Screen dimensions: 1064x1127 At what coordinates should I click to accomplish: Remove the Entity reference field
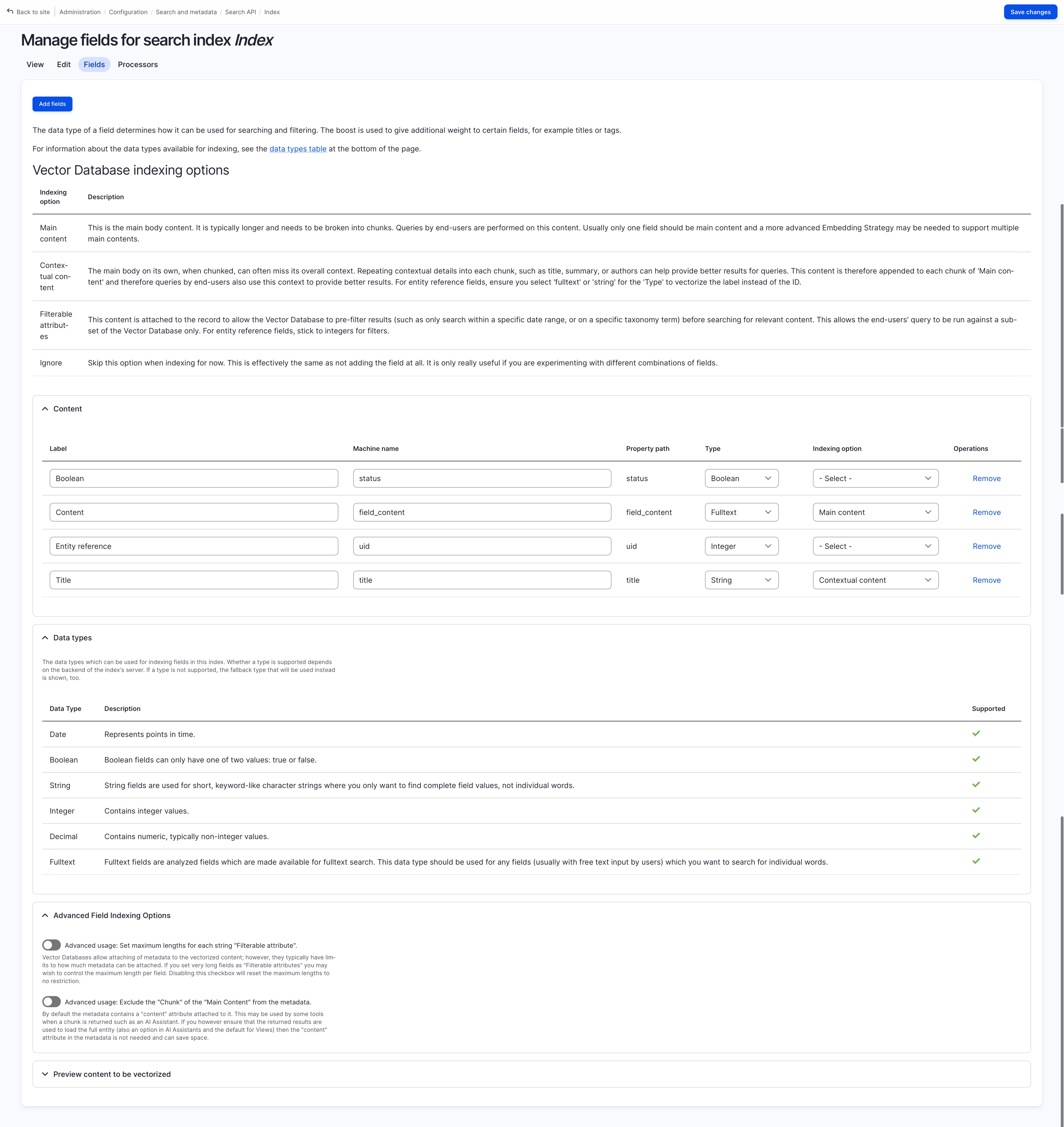(986, 546)
